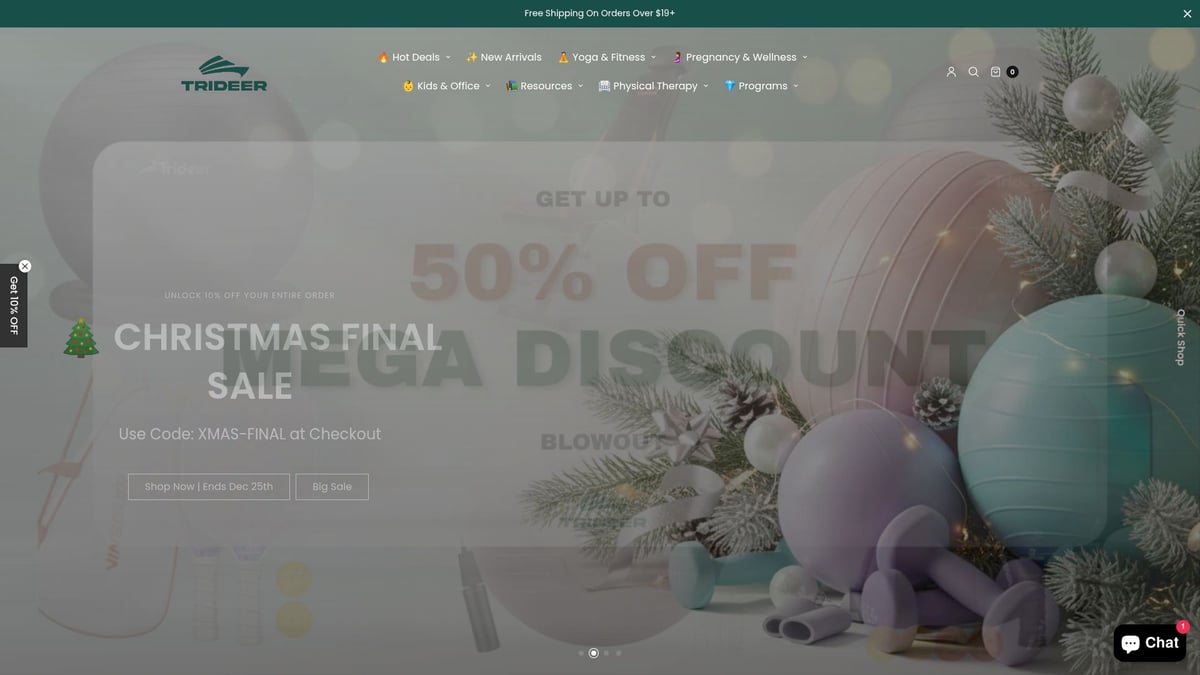Open the Shopify Chat widget
The height and width of the screenshot is (675, 1200).
(x=1150, y=643)
